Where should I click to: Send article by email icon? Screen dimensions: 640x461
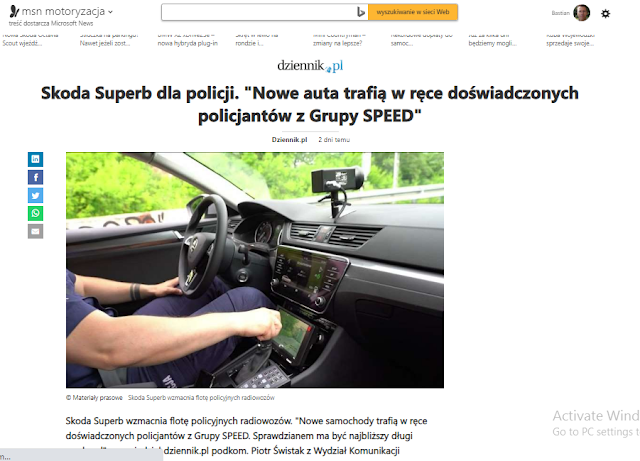(x=36, y=232)
